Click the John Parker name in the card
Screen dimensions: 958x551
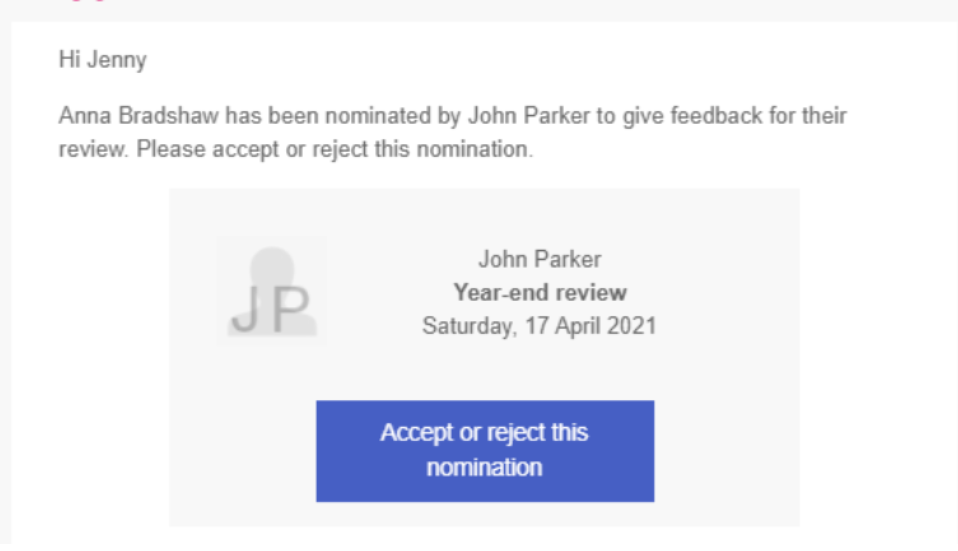pos(539,259)
